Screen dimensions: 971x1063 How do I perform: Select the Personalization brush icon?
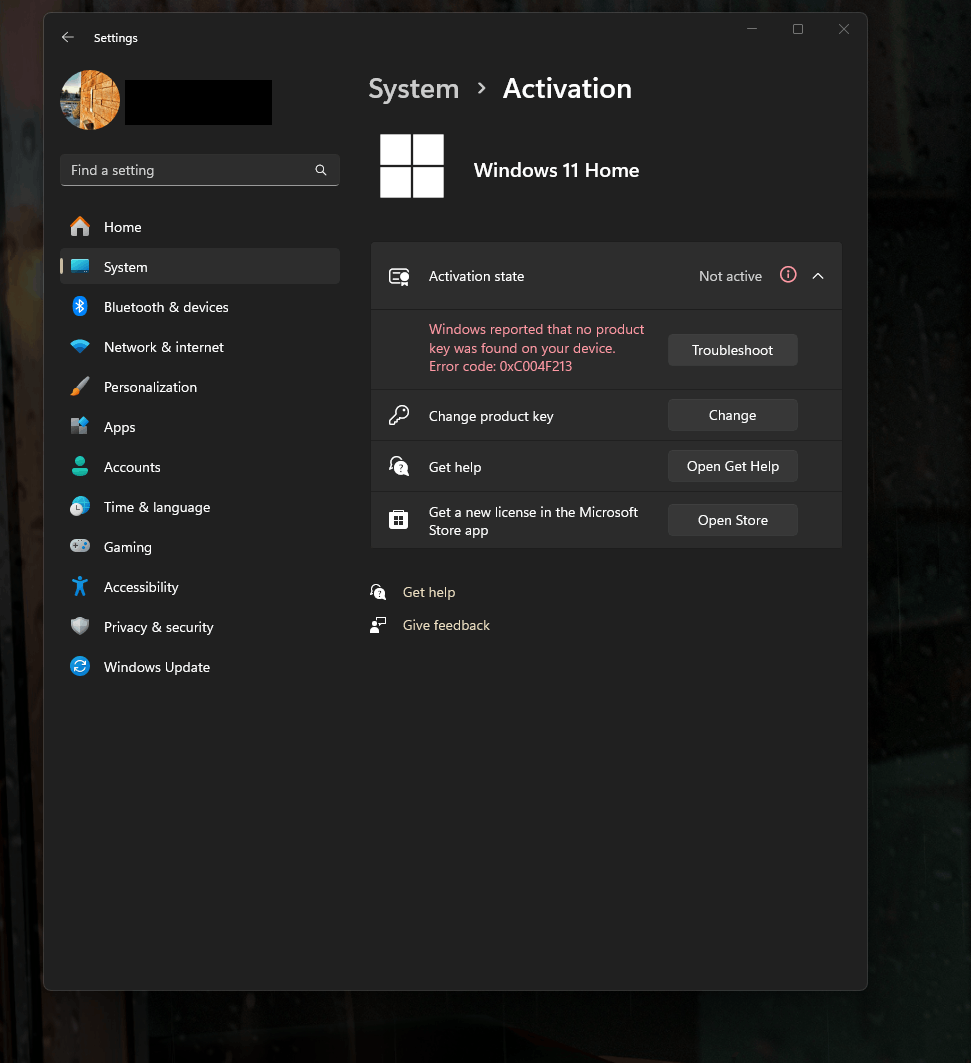coord(80,387)
